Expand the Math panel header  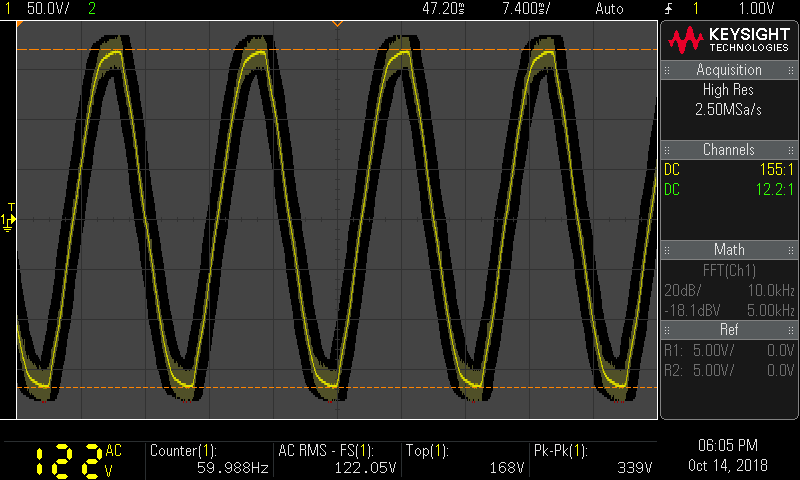tap(729, 249)
